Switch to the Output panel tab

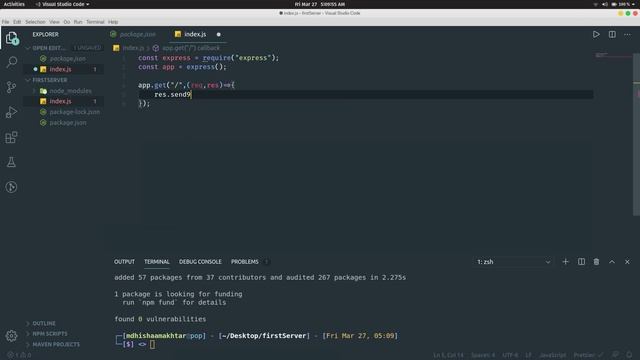tap(124, 262)
